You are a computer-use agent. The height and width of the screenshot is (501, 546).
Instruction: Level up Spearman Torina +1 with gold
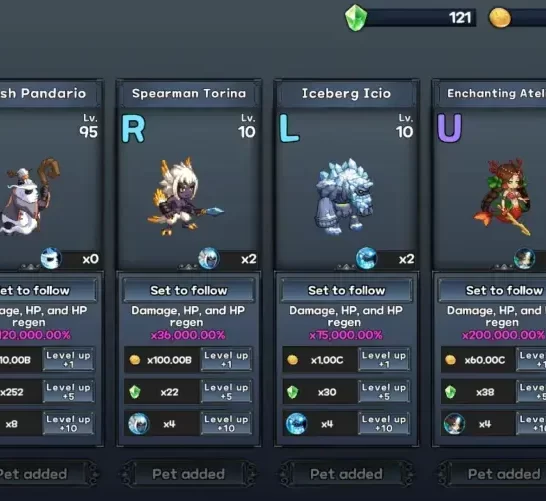(226, 360)
